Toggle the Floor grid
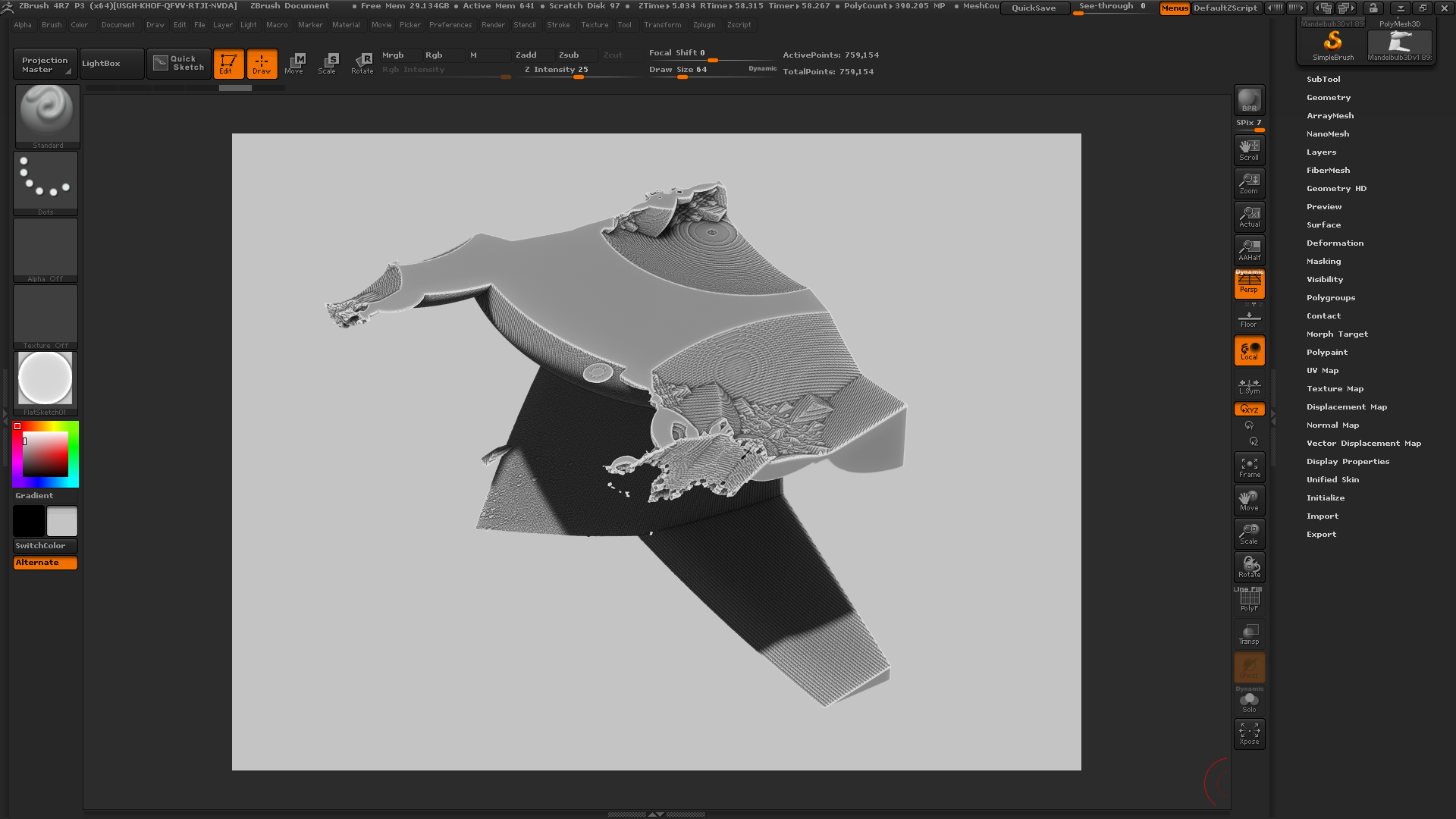 click(x=1249, y=318)
